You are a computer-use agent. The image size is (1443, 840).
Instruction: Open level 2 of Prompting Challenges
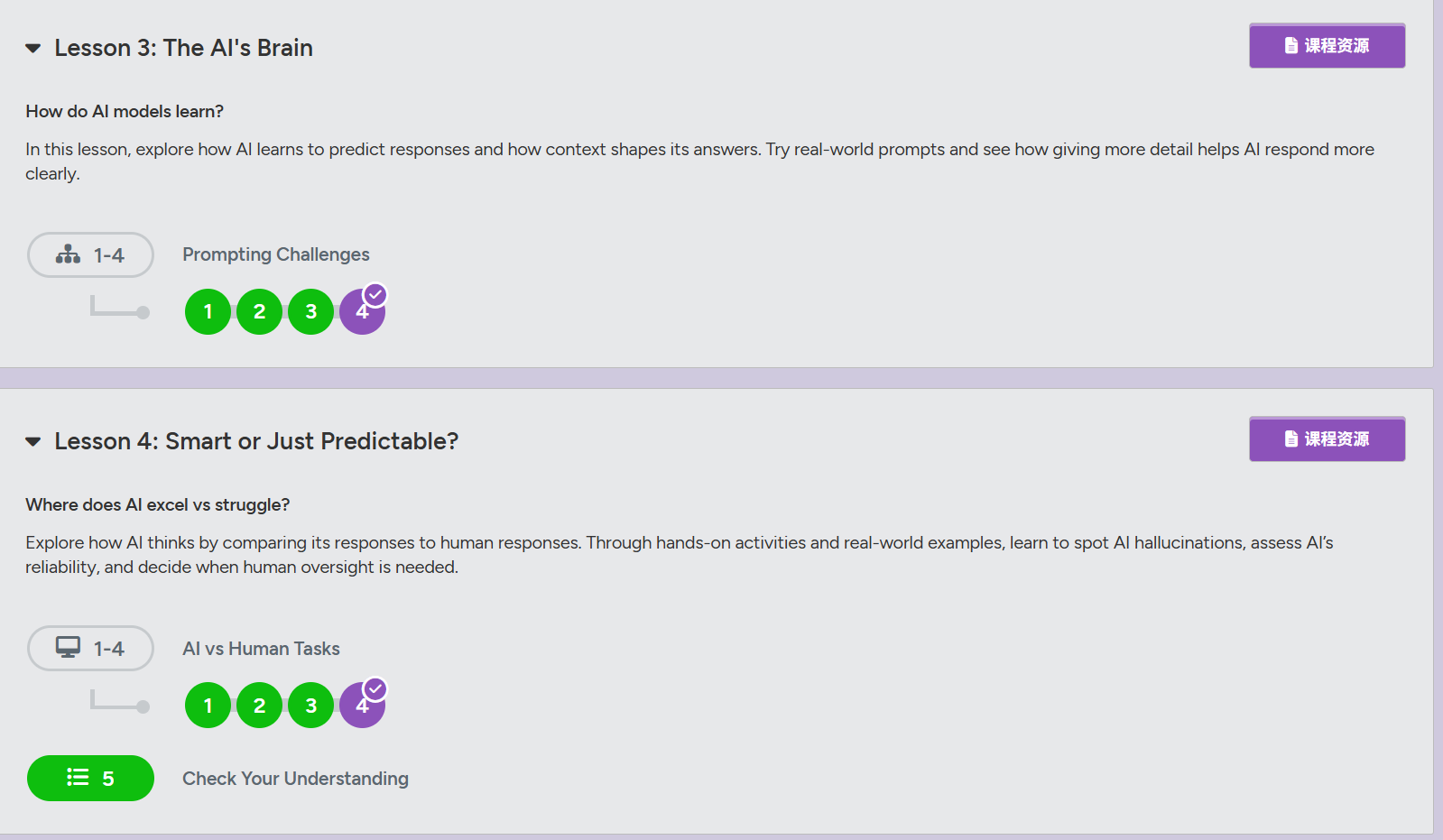click(260, 312)
